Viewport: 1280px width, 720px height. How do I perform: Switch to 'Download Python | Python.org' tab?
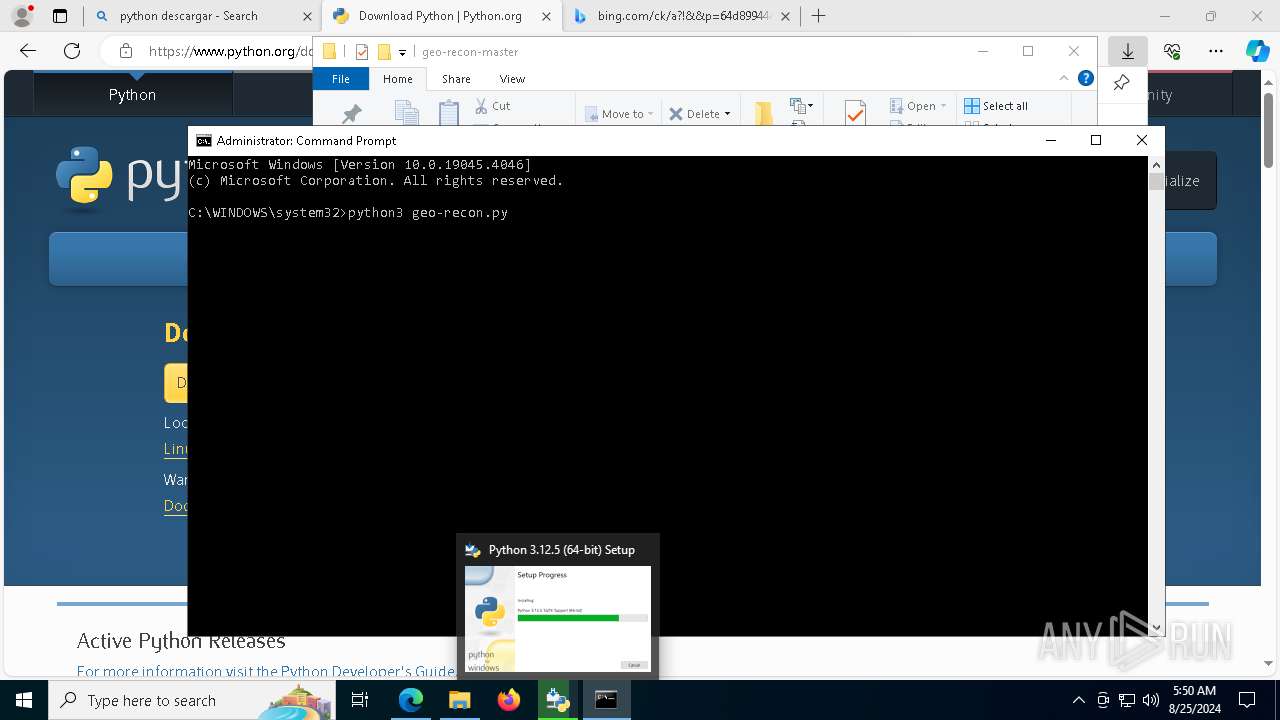[x=440, y=16]
